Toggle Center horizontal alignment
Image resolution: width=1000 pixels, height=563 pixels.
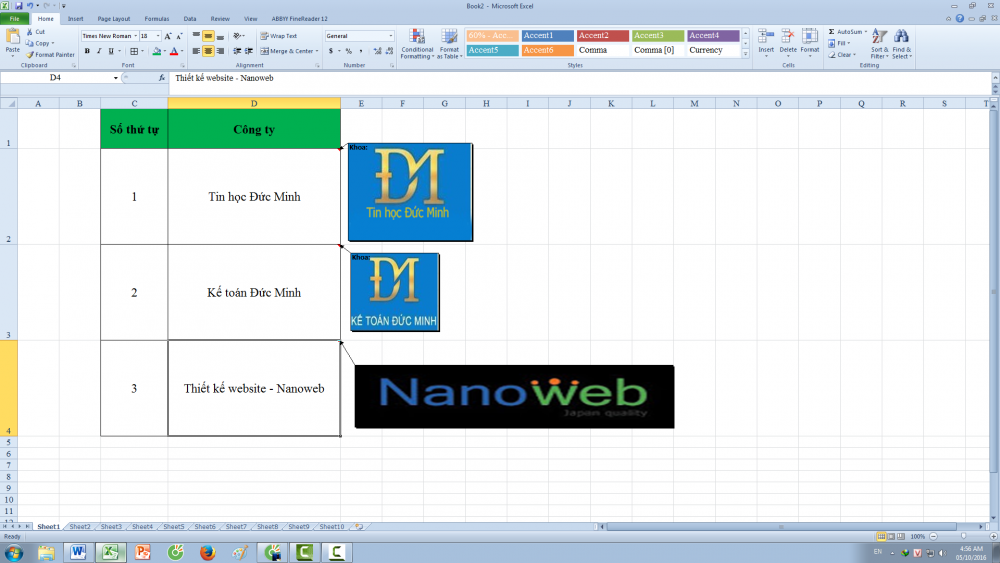(x=208, y=51)
